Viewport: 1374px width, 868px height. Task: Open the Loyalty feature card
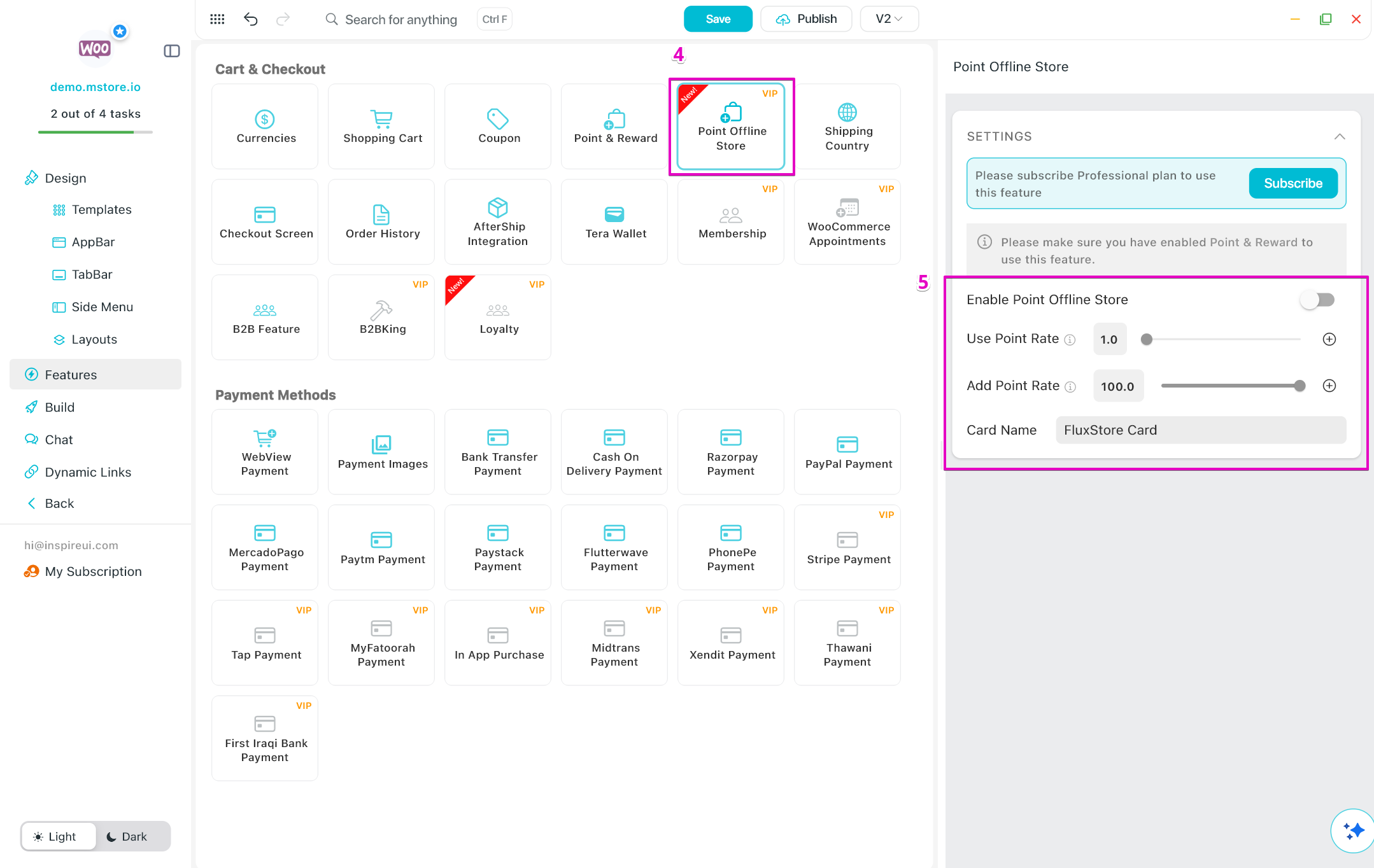[x=498, y=317]
